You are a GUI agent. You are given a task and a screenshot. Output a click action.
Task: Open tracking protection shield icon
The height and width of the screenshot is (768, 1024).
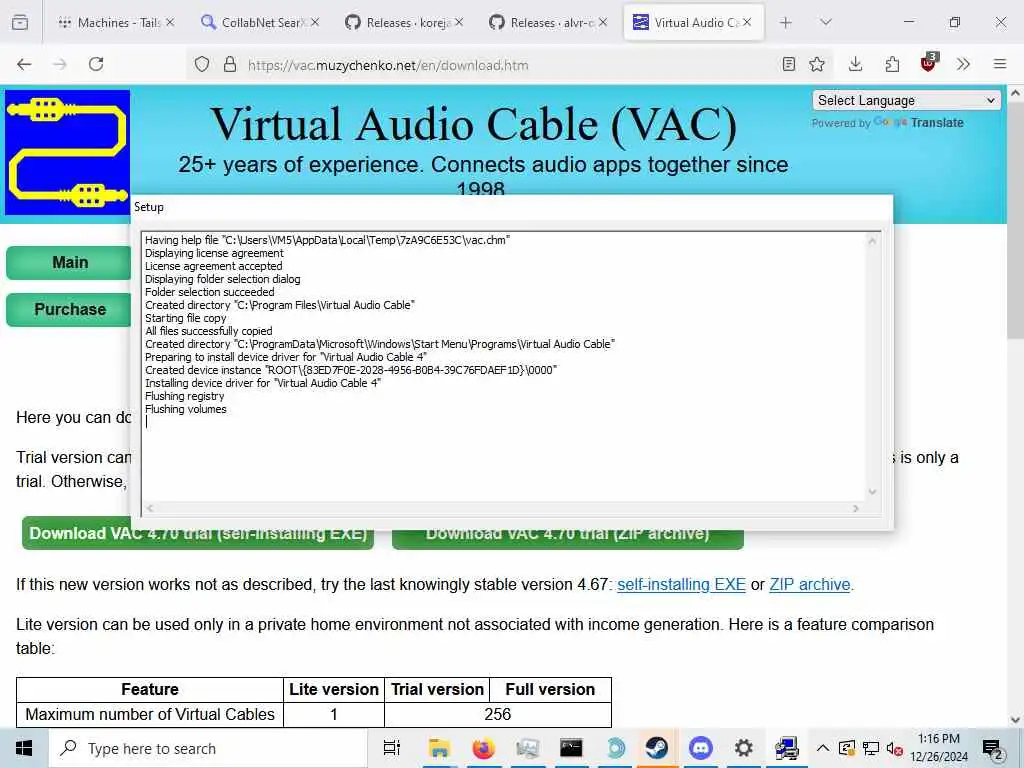[202, 65]
